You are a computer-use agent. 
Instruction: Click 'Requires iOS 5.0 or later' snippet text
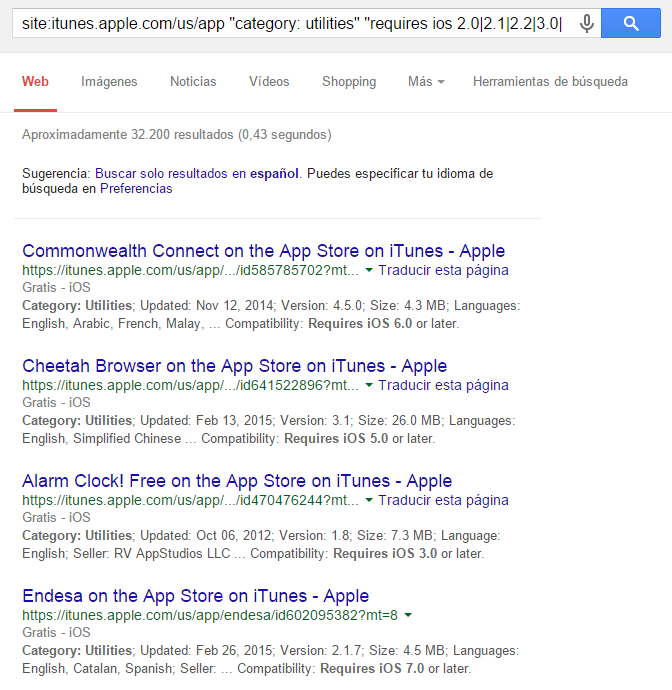360,438
